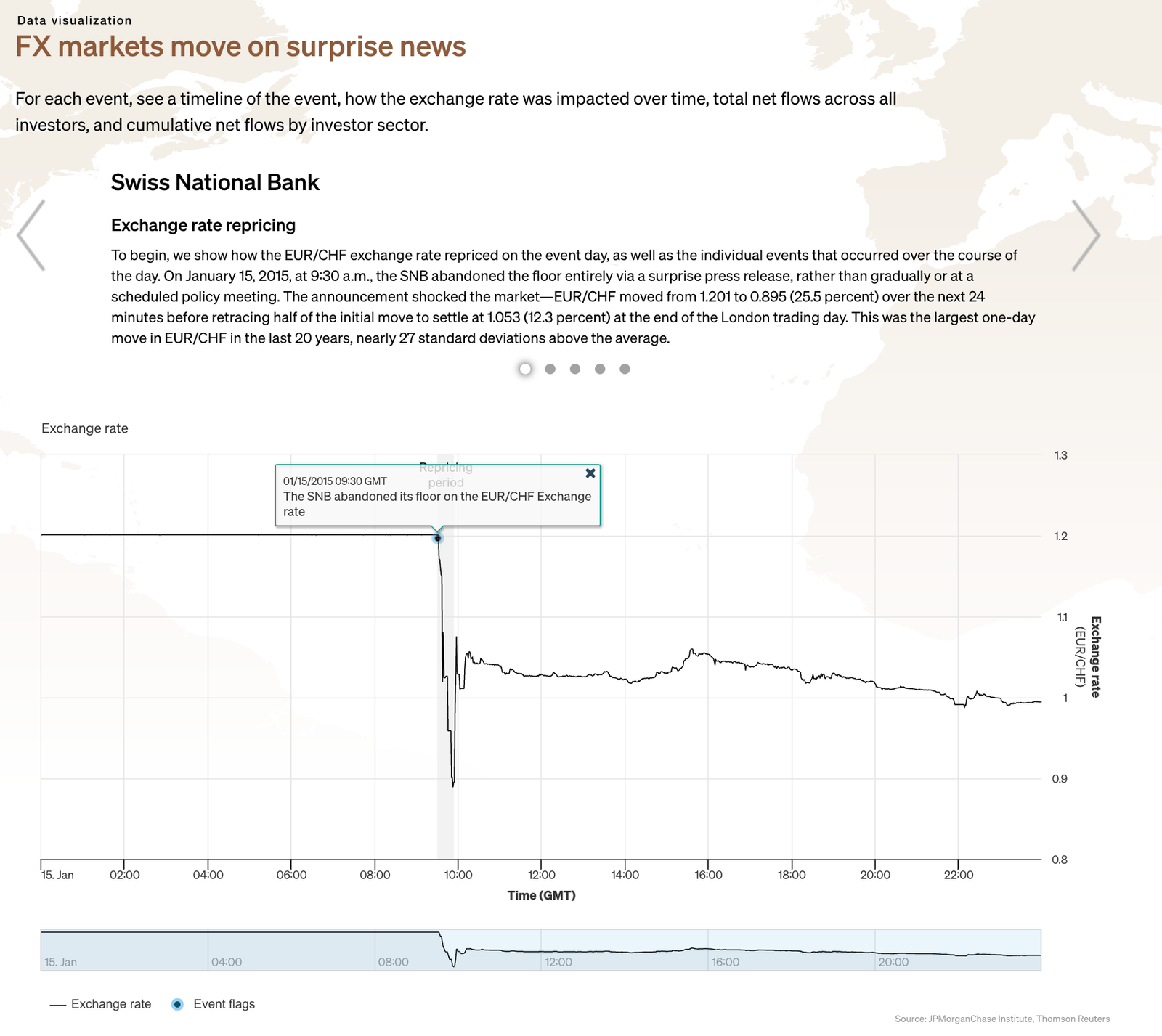Jump to the fifth carousel dot
The image size is (1162, 1036).
[625, 369]
